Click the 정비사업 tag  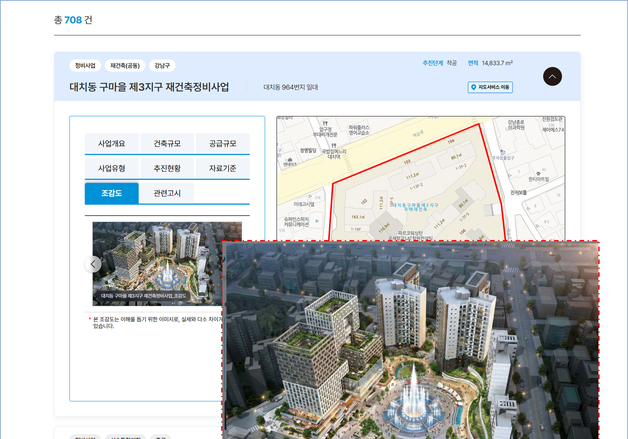85,66
